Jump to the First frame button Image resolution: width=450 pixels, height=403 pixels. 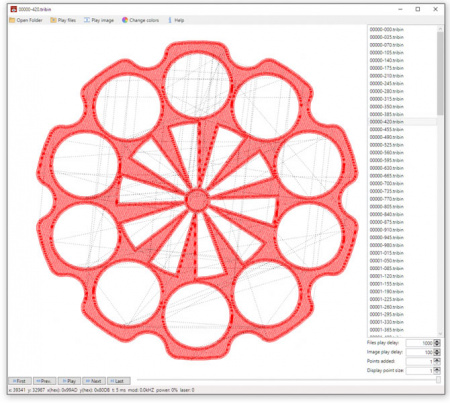[20, 381]
